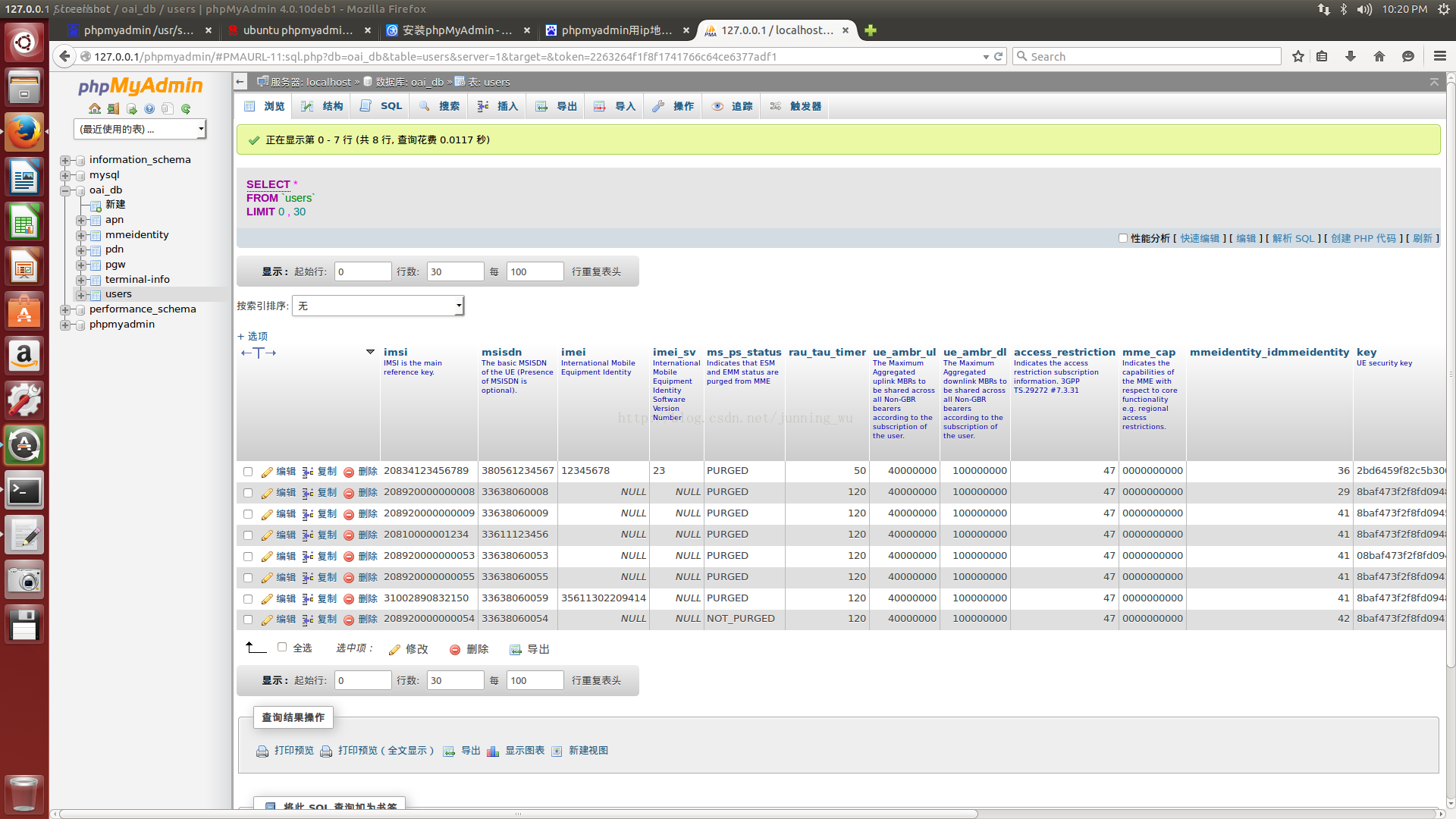Expand the phpmyadmin database node
1456x819 pixels.
(x=65, y=325)
